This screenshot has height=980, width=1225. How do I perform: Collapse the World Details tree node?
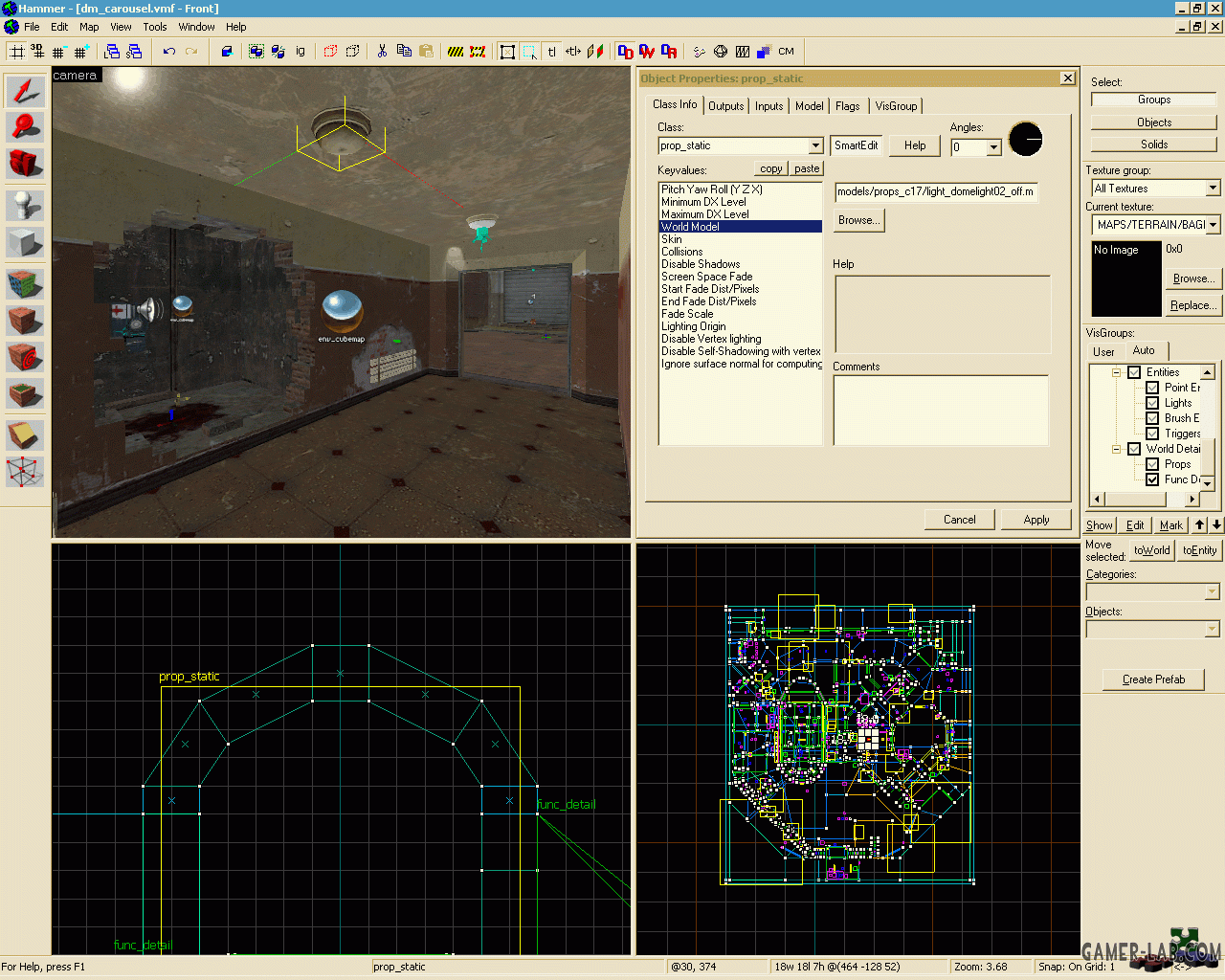coord(1116,449)
